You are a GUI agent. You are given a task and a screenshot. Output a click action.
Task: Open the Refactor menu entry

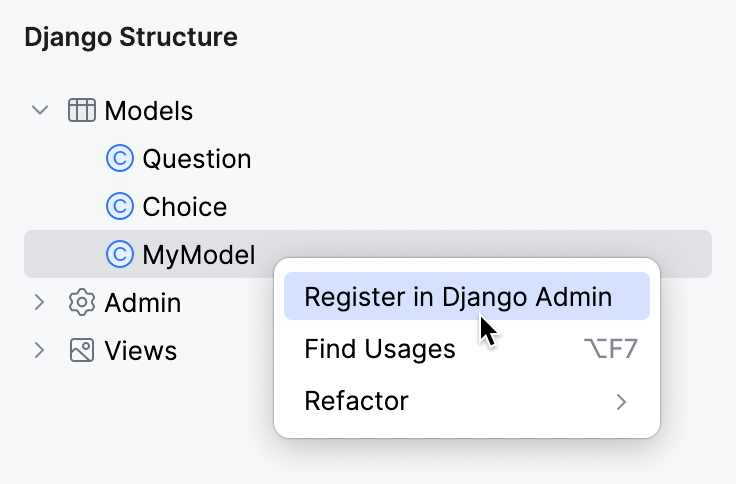click(x=357, y=401)
